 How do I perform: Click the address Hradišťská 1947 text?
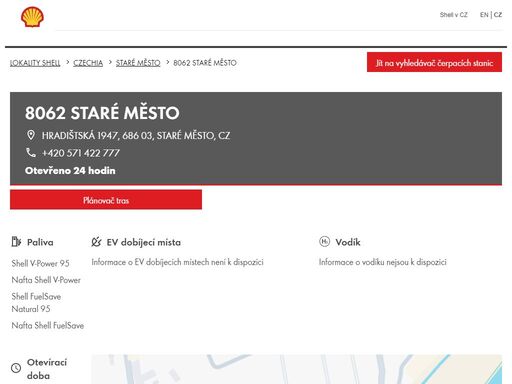coord(136,136)
